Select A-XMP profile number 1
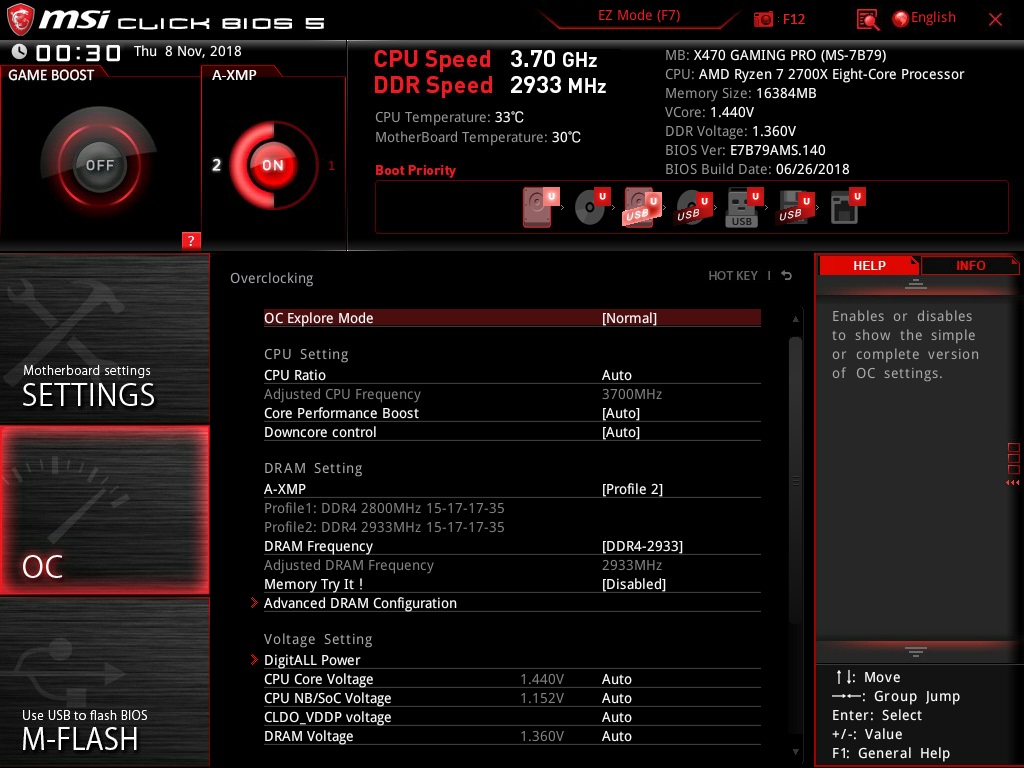This screenshot has height=768, width=1024. tap(331, 166)
